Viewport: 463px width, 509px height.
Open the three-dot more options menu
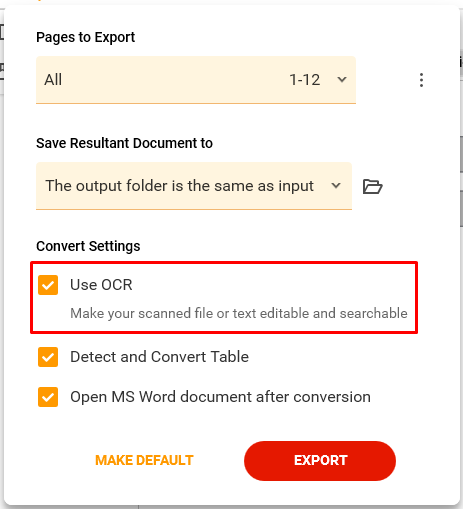[x=421, y=80]
